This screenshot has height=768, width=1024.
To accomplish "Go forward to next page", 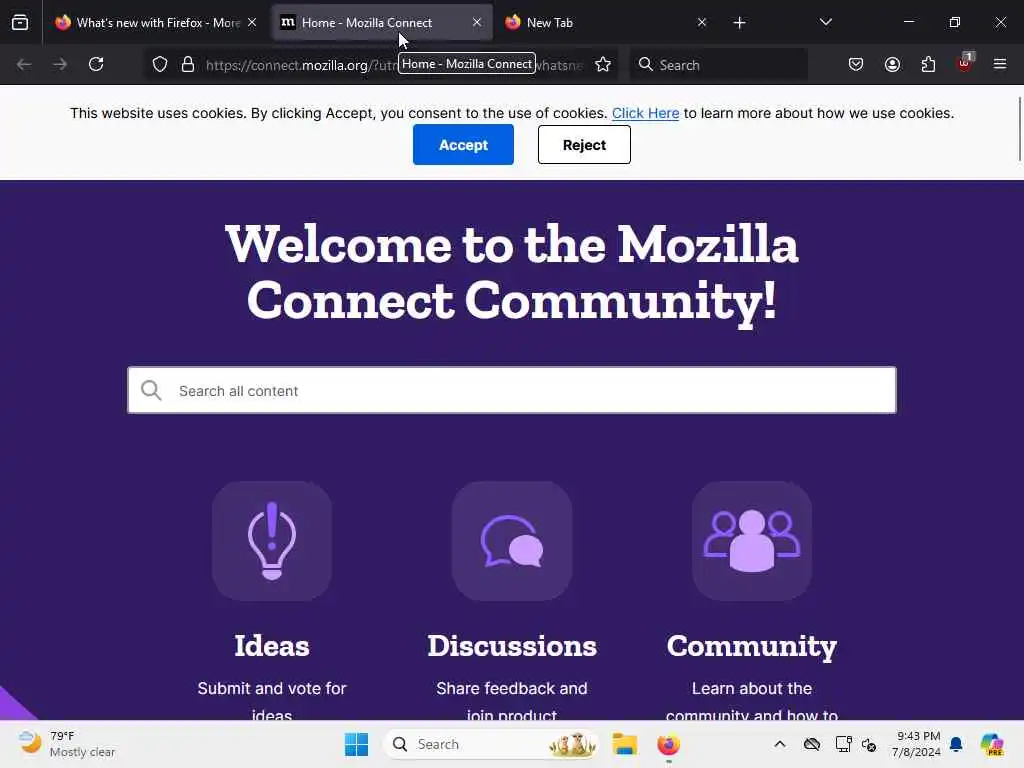I will pyautogui.click(x=60, y=65).
